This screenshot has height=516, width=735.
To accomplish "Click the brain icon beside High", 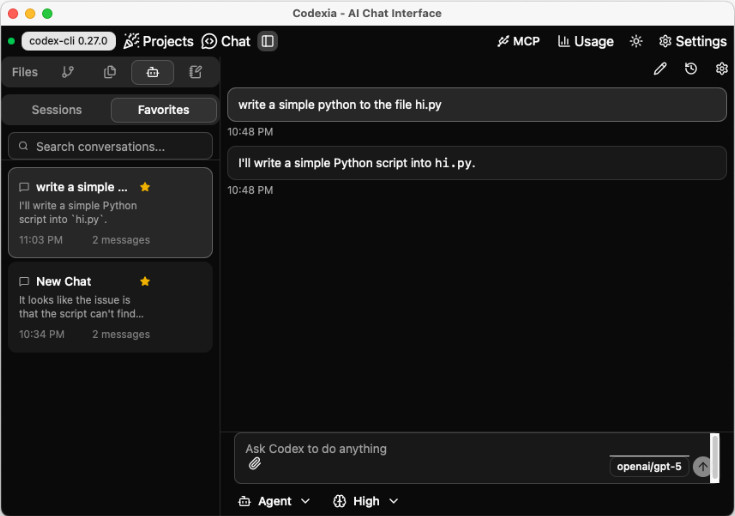I will point(339,501).
